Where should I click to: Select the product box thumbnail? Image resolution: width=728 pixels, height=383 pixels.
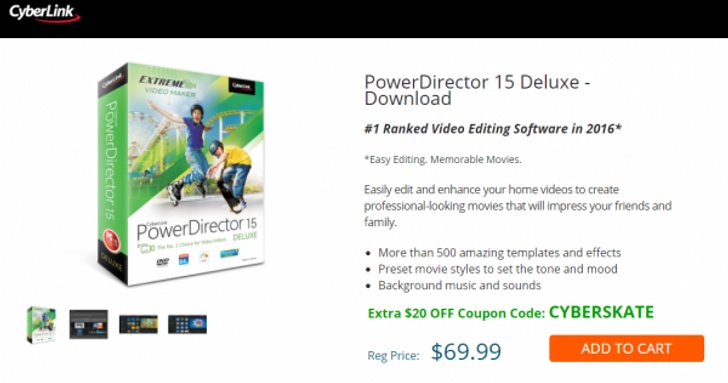pyautogui.click(x=41, y=325)
